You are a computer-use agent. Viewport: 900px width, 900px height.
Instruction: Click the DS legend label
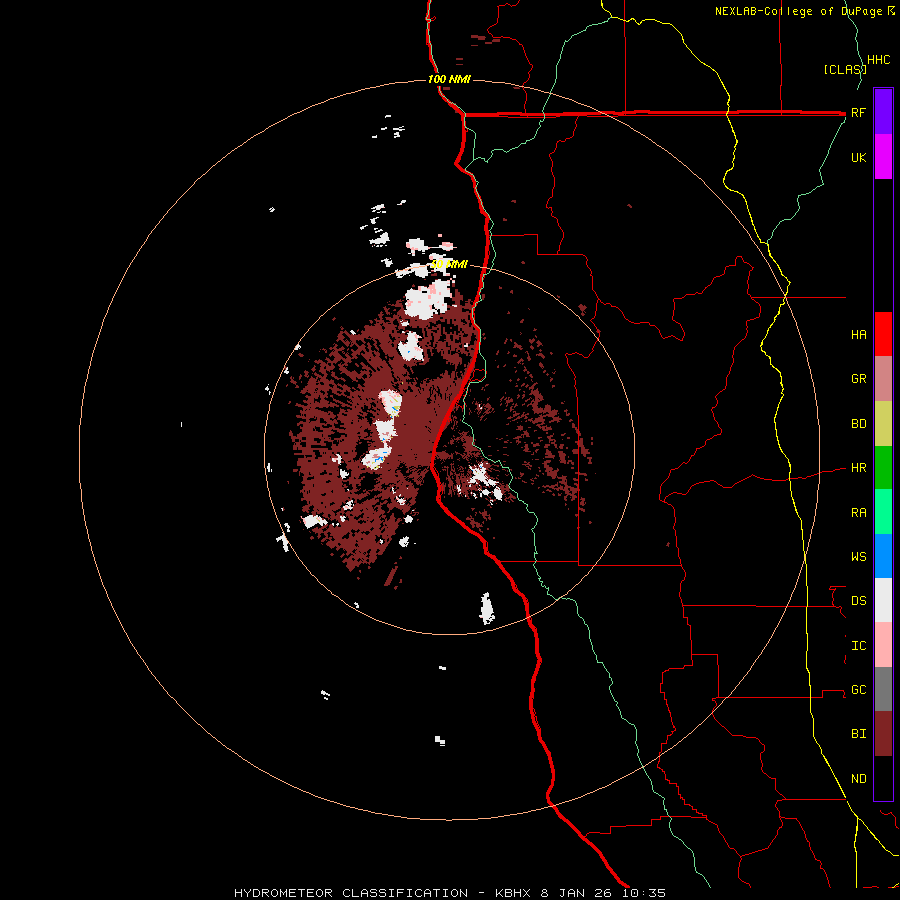858,601
